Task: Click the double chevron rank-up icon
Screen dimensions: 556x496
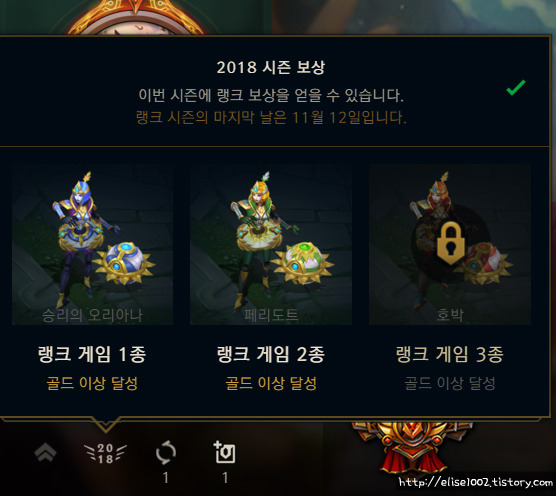Action: (x=45, y=453)
